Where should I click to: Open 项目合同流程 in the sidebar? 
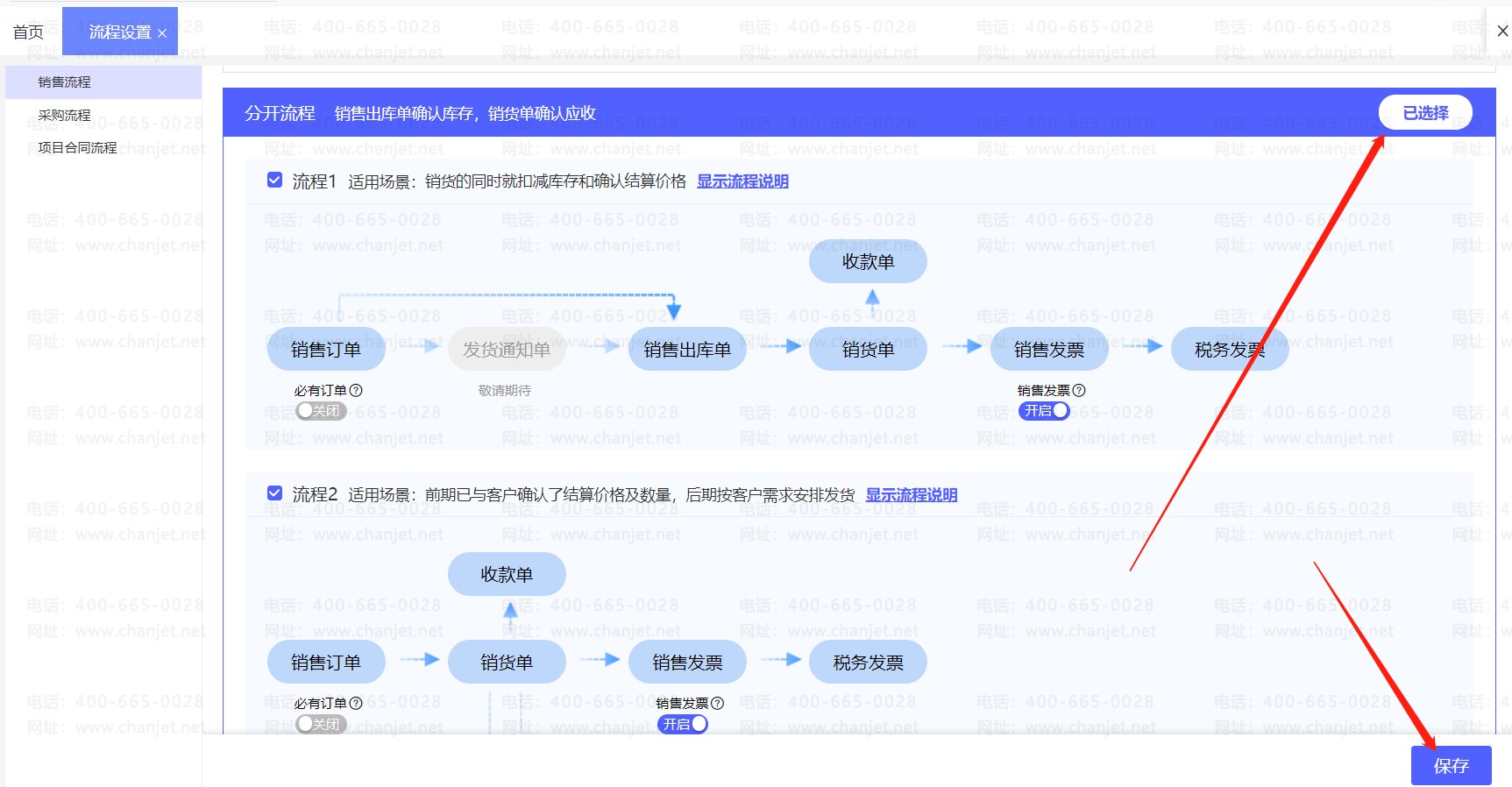[x=77, y=147]
